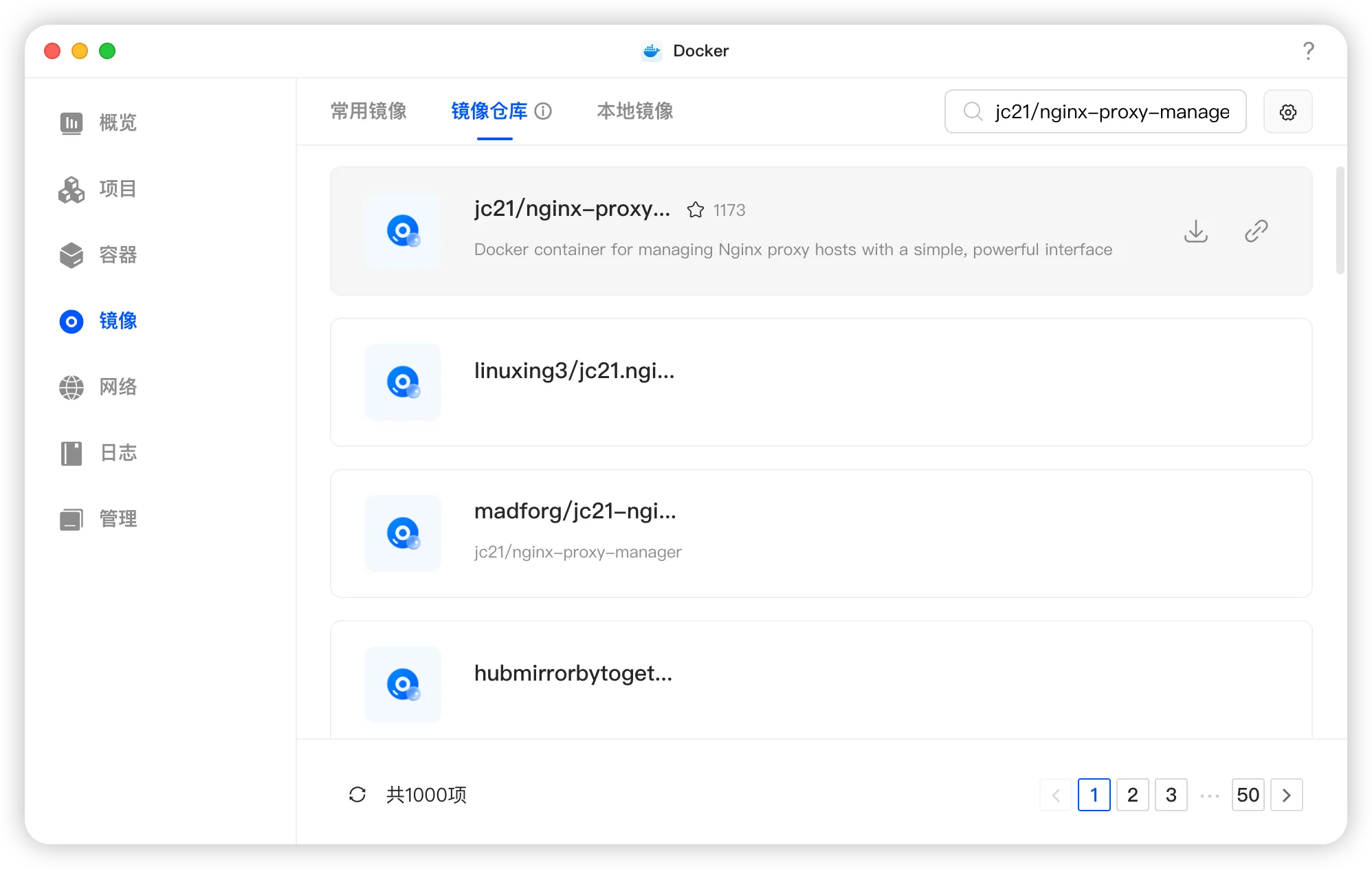Select the linuxing3/jc21.ngi... result title
Viewport: 1372px width, 869px height.
(x=575, y=371)
